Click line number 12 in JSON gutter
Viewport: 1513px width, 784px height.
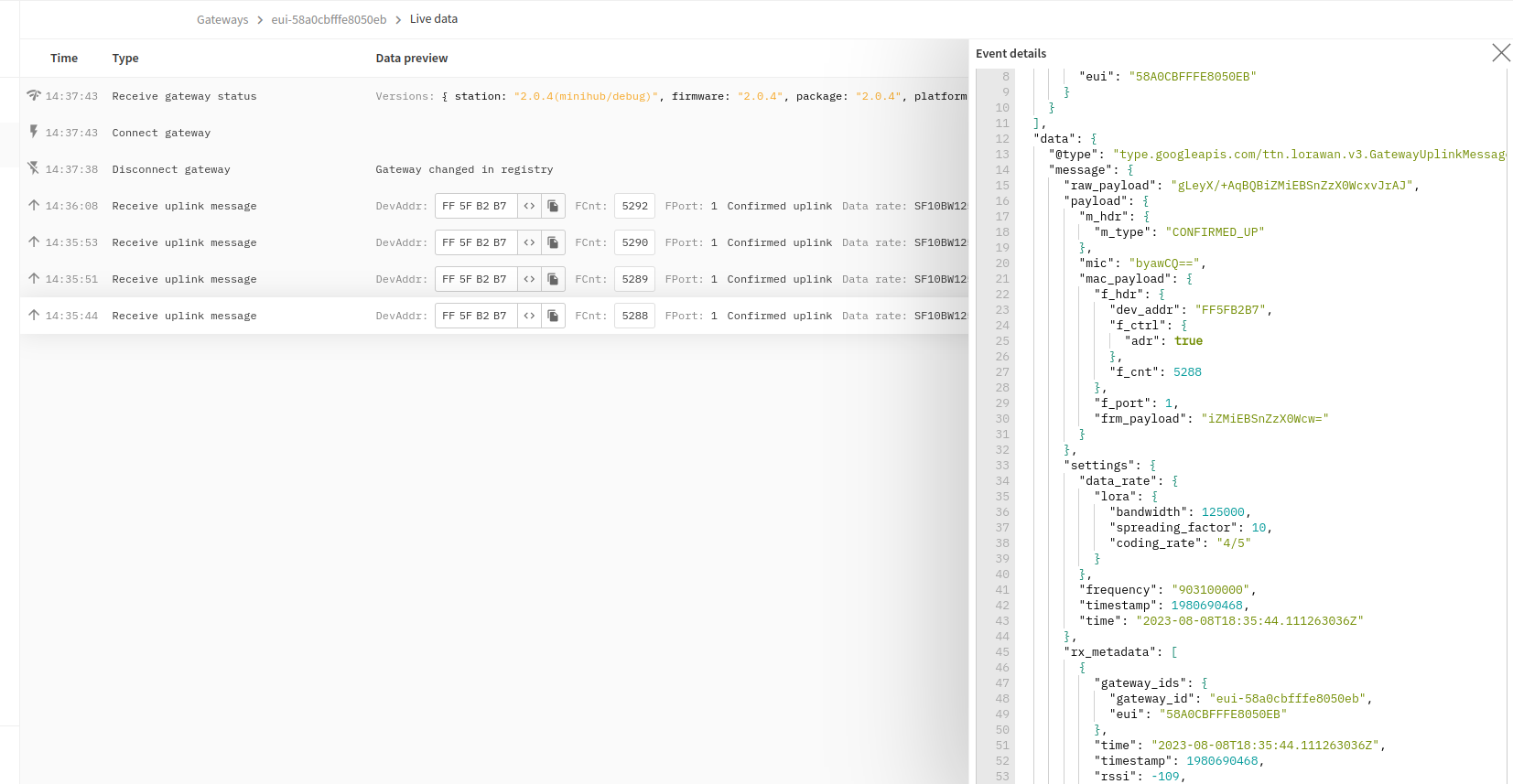1002,139
